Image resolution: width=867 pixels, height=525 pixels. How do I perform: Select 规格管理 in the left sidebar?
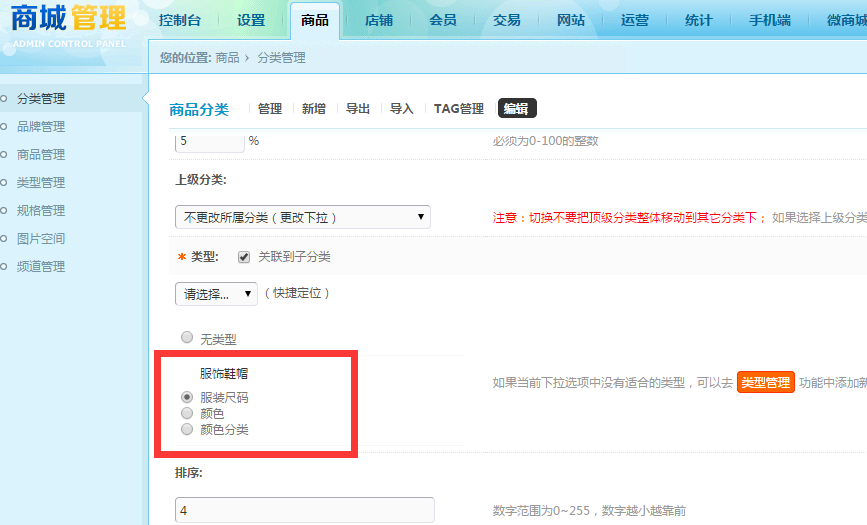pyautogui.click(x=41, y=211)
